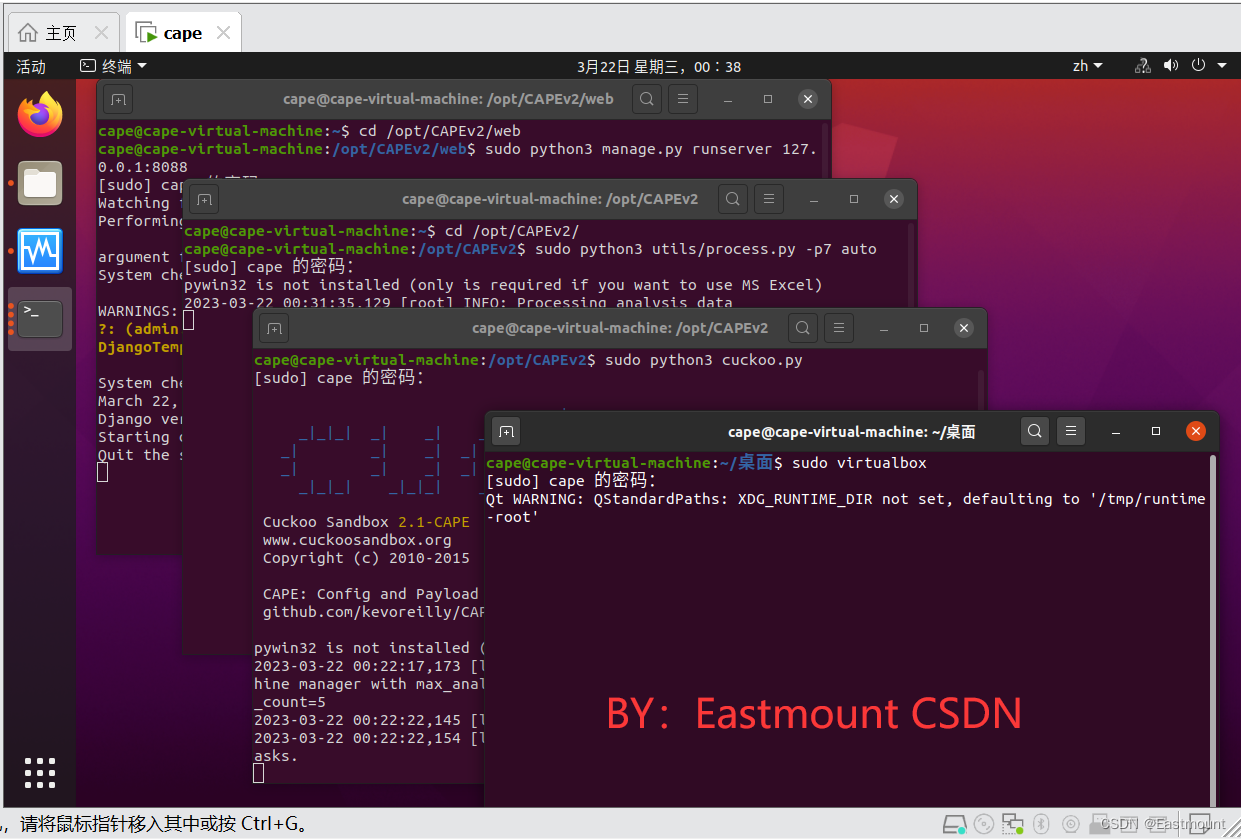The width and height of the screenshot is (1241, 839).
Task: Add a new tab in the /opt/CAPEv2/web terminal
Action: 118,99
